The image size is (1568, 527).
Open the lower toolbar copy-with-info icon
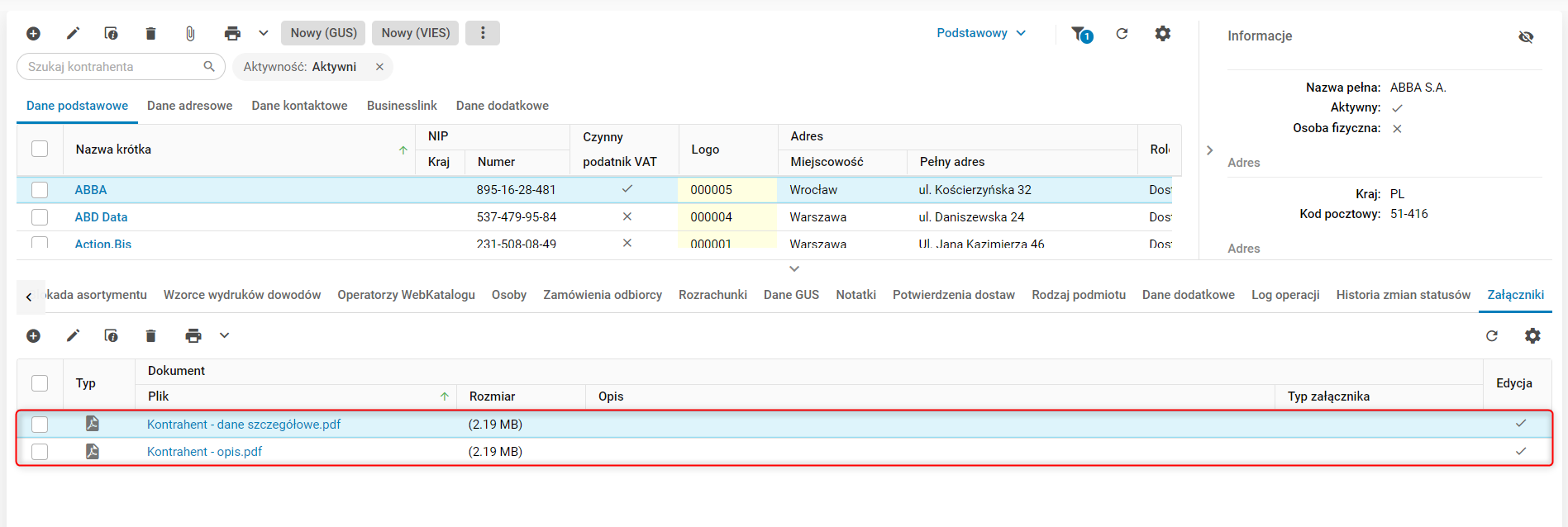[111, 335]
